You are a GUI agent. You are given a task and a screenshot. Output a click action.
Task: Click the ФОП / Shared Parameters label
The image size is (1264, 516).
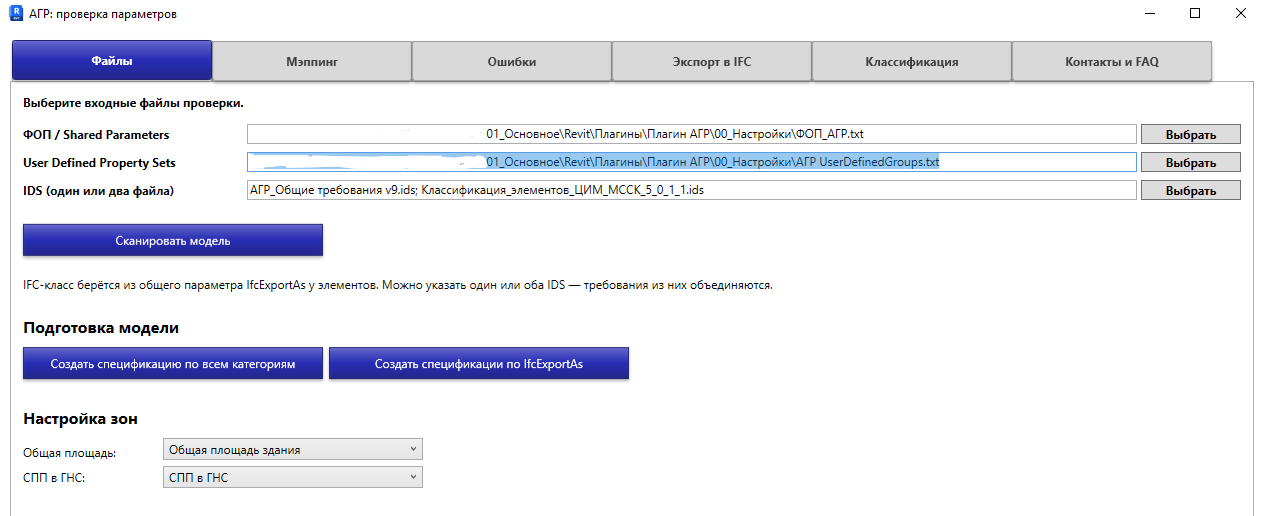[96, 134]
